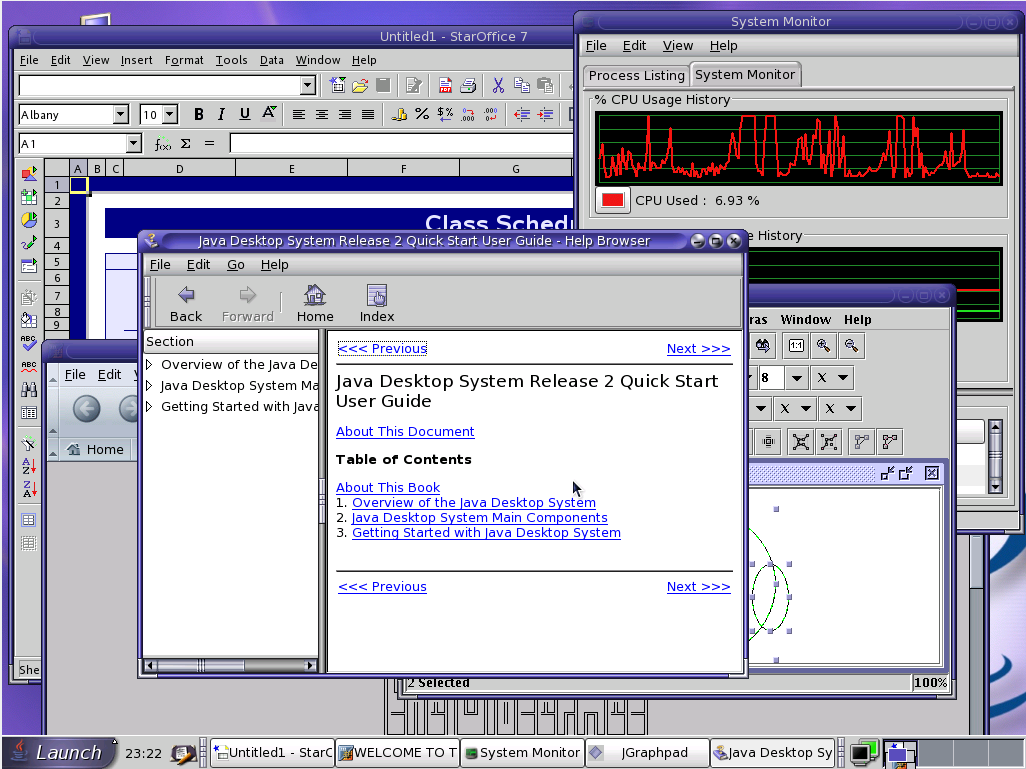The height and width of the screenshot is (769, 1026).
Task: Open the Function wizard icon
Action: click(162, 144)
